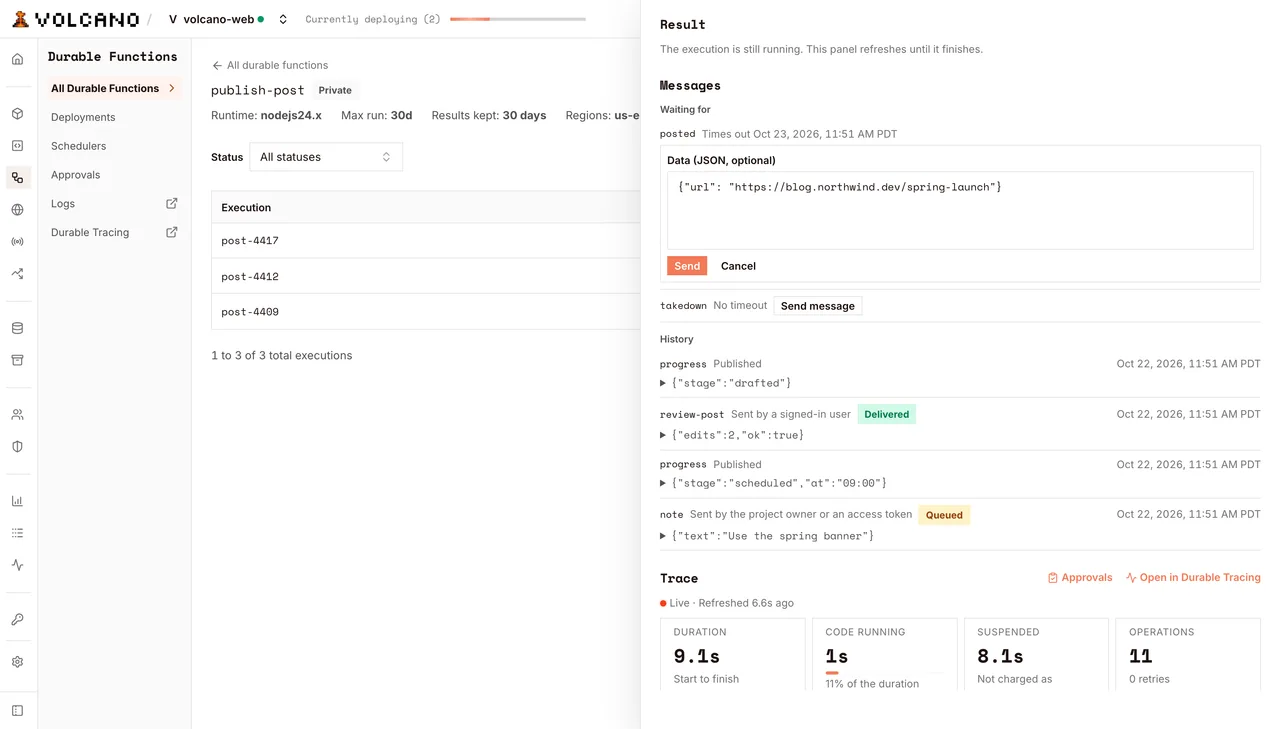The width and height of the screenshot is (1280, 729).
Task: Open Schedulers in the side menu
Action: (x=78, y=146)
